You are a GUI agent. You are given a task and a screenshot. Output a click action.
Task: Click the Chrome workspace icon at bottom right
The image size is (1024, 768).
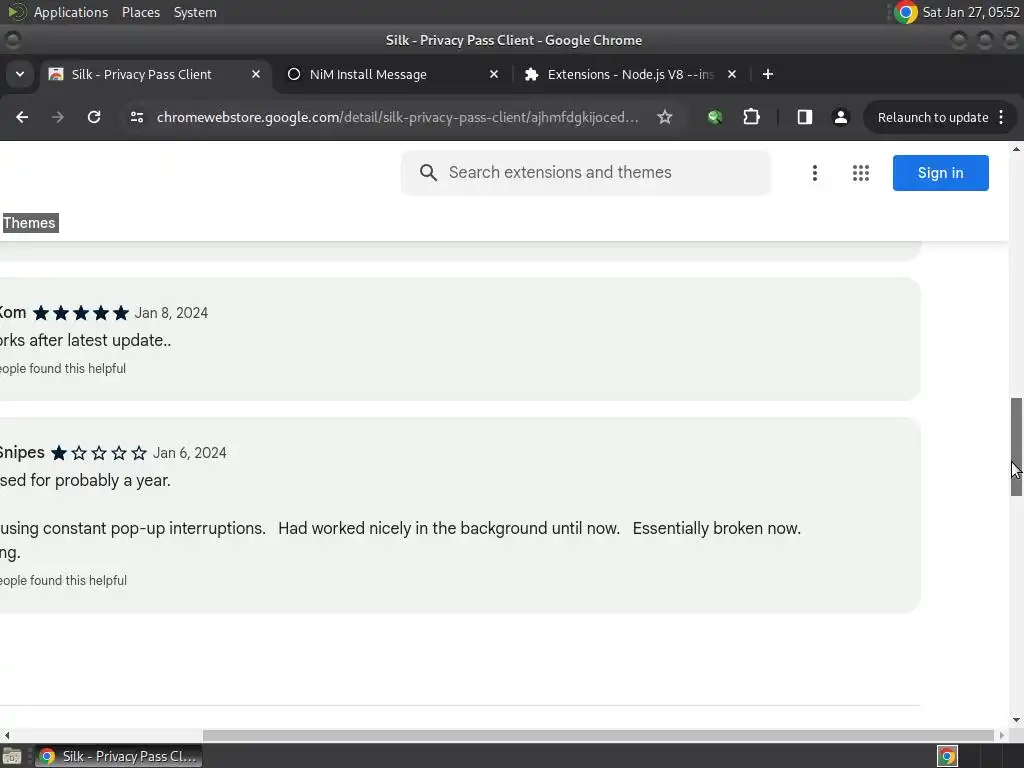[947, 756]
